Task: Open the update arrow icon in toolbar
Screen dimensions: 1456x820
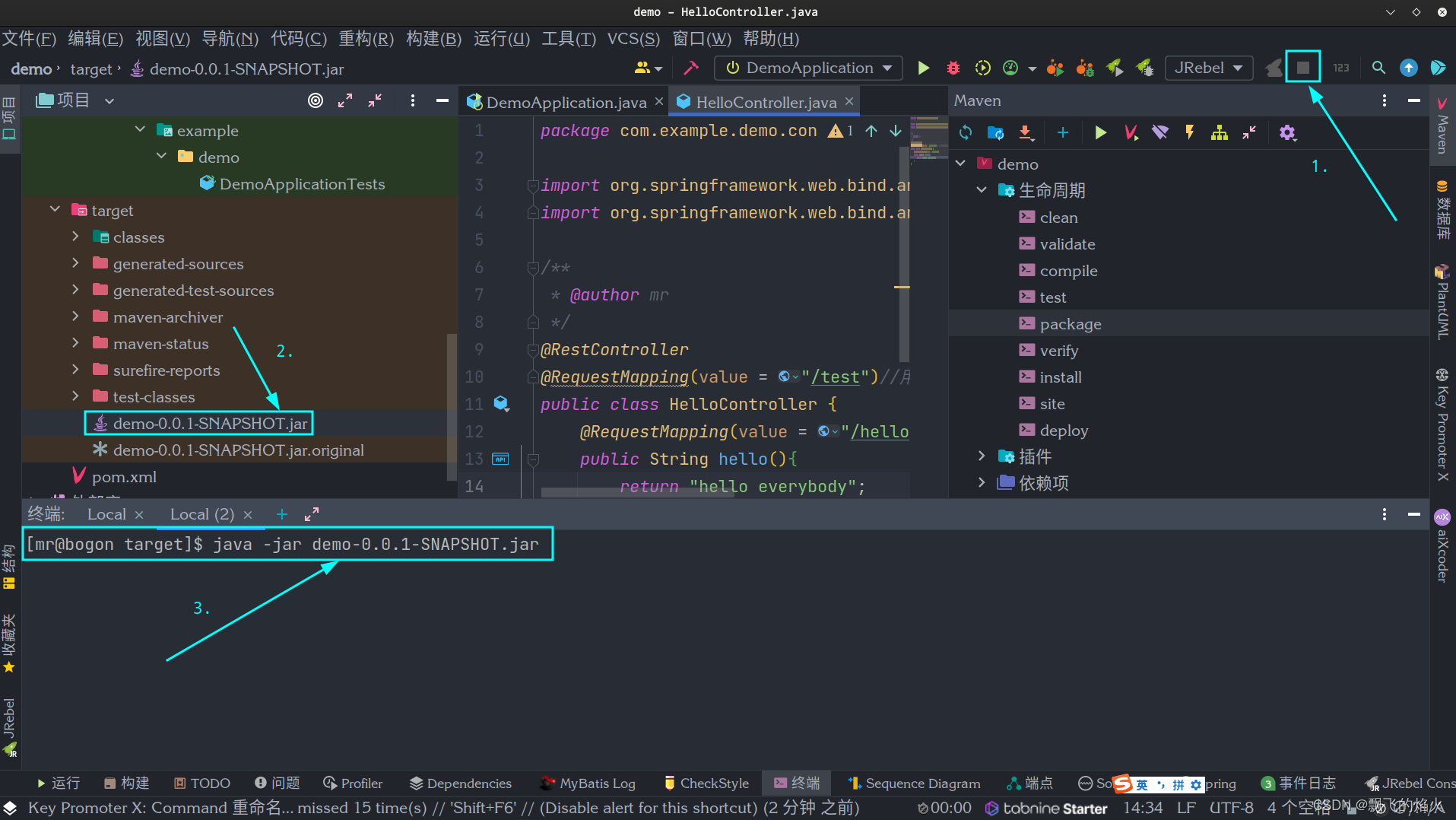Action: [x=1408, y=68]
